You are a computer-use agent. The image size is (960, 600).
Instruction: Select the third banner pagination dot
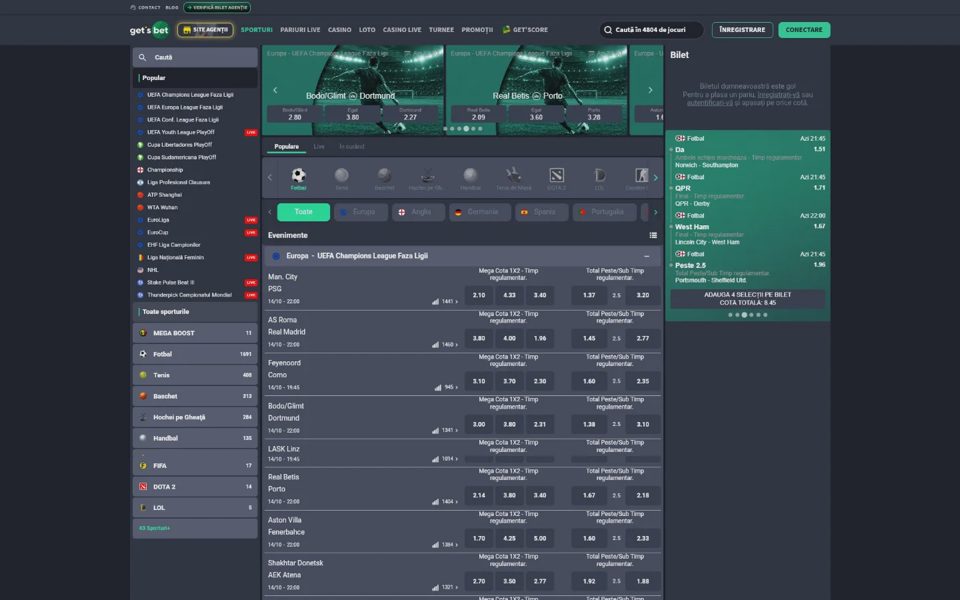(459, 129)
